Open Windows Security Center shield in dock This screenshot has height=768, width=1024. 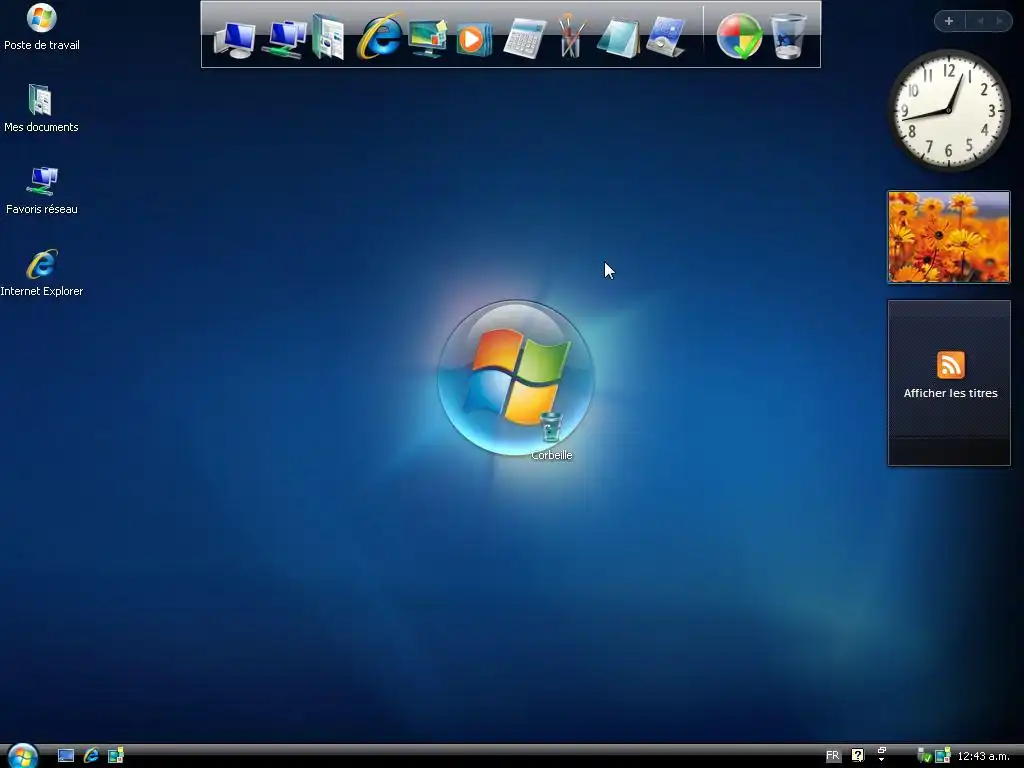coord(739,37)
